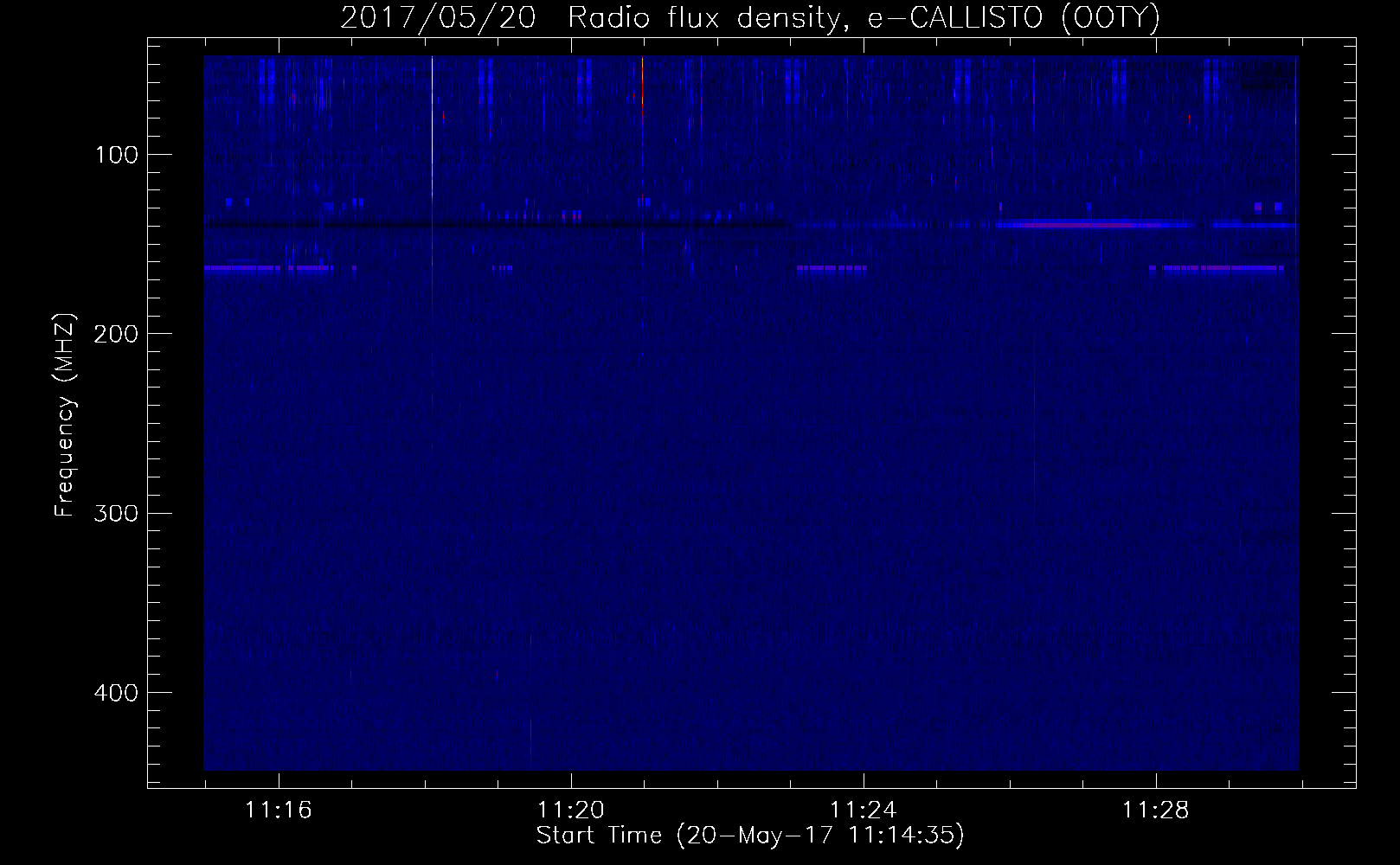Select the 200 frequency tick label
This screenshot has width=1400, height=865.
click(117, 334)
